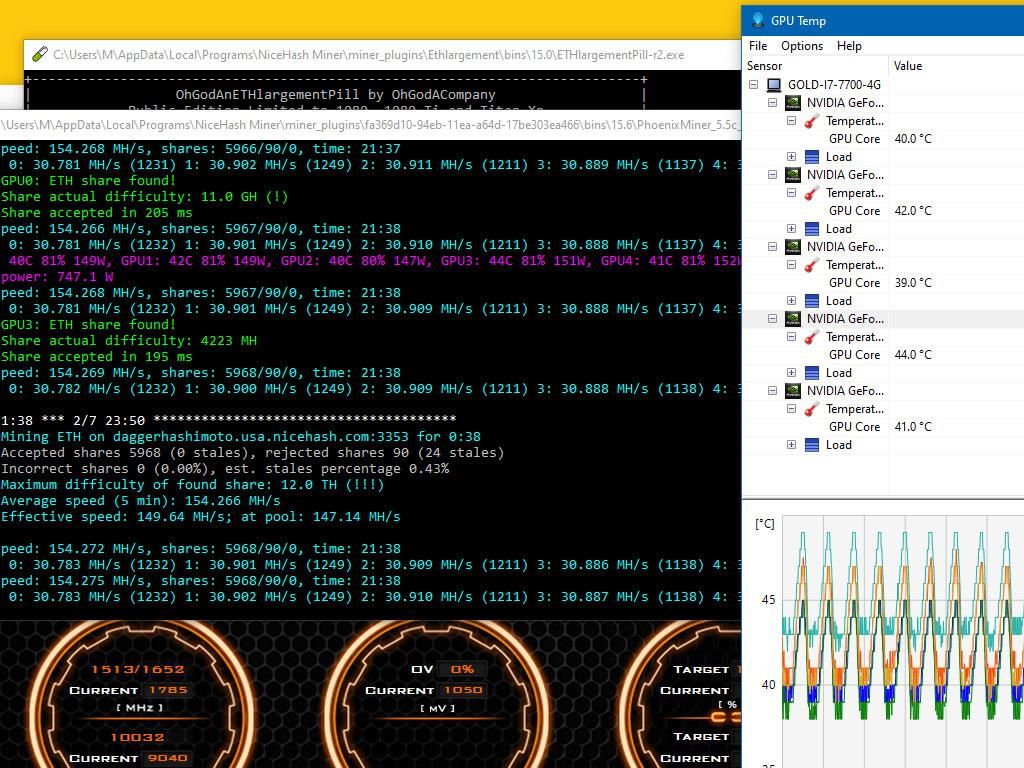Click the ETHlargementPill window title icon

(40, 55)
